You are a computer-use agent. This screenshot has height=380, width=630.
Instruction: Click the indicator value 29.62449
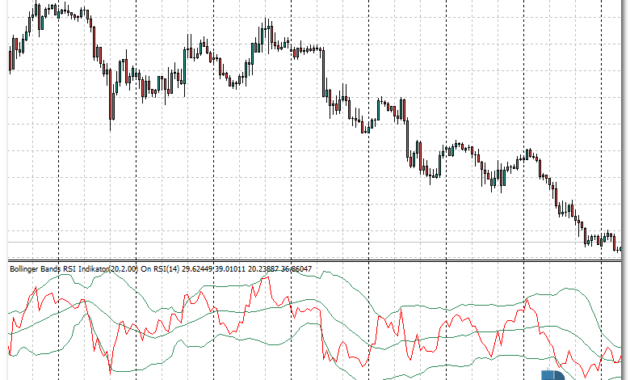point(197,269)
